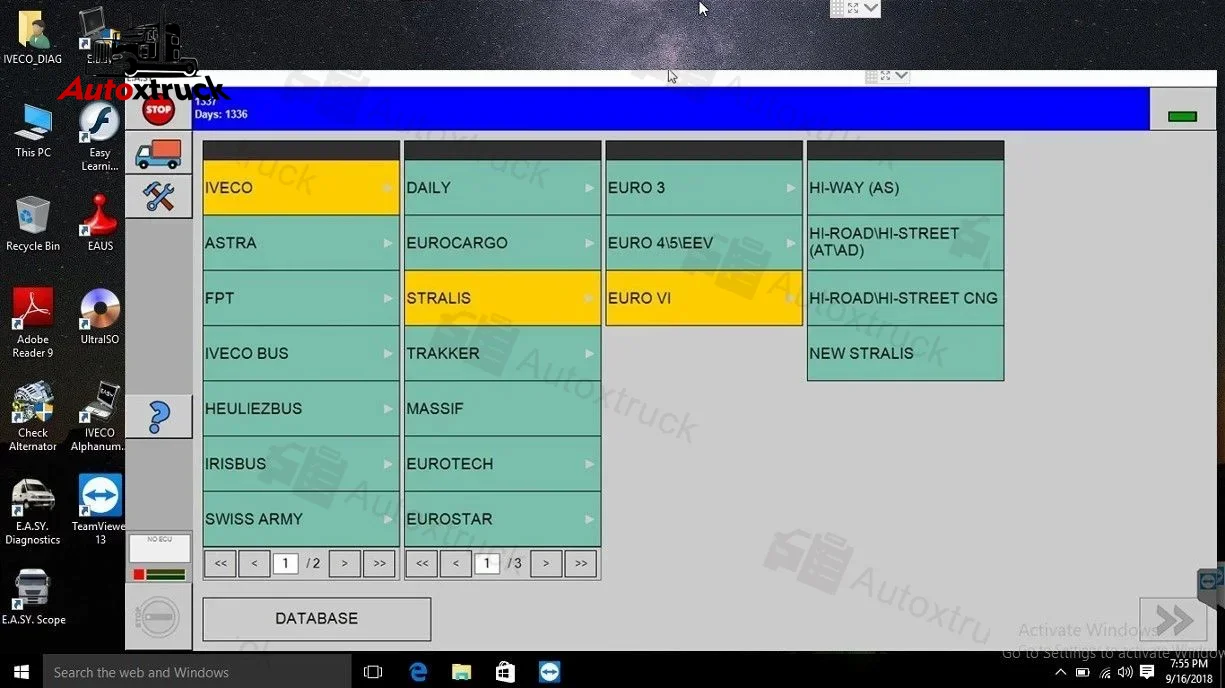Click the brand list page number field
This screenshot has height=688, width=1225.
(285, 563)
